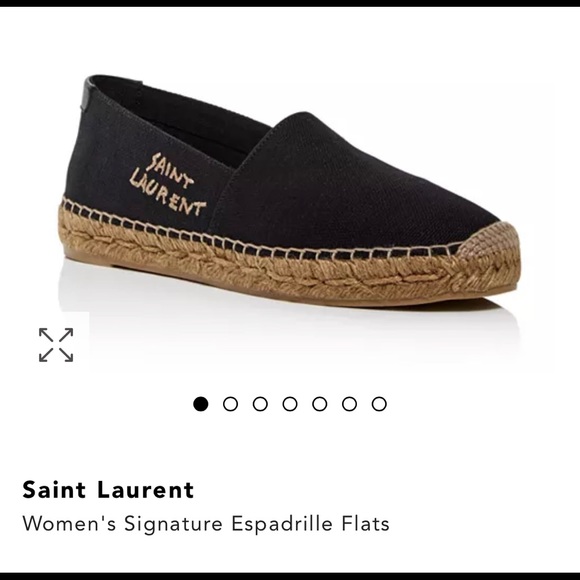Jump to the fourth image dot
Image resolution: width=580 pixels, height=580 pixels.
point(290,404)
